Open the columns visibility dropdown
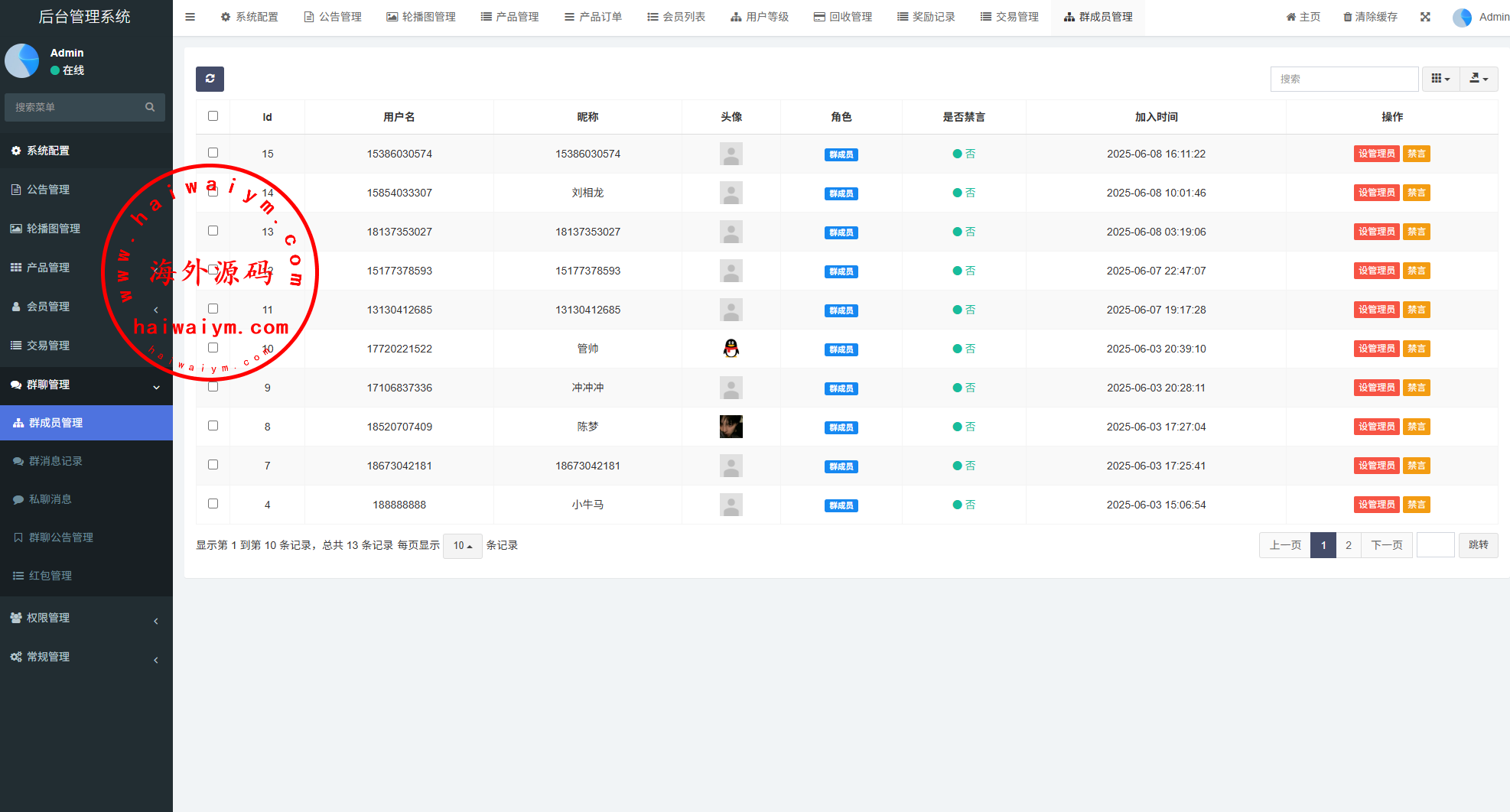This screenshot has height=812, width=1510. (x=1440, y=79)
